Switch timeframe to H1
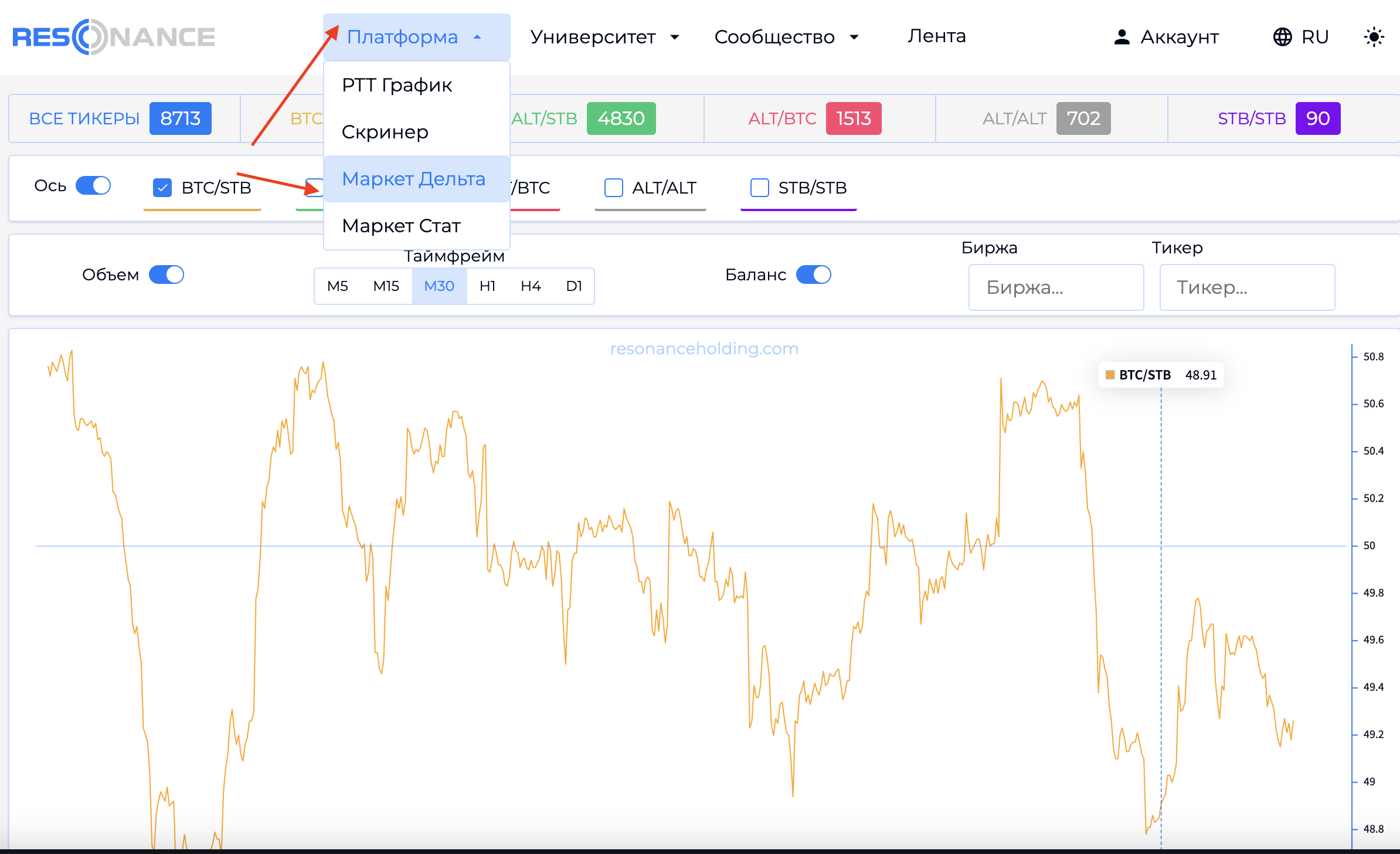 point(487,286)
